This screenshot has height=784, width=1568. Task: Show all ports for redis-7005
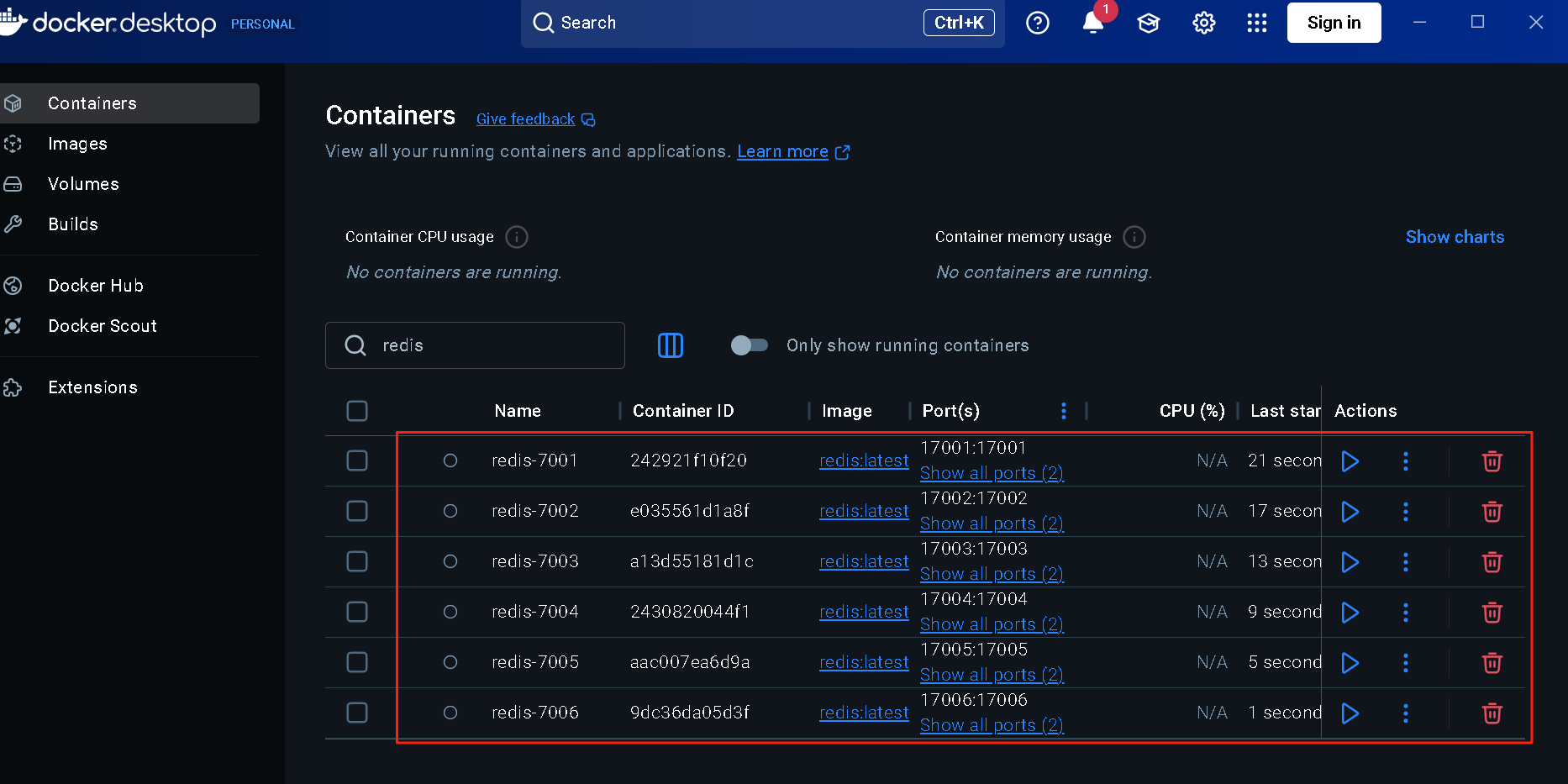pyautogui.click(x=992, y=675)
